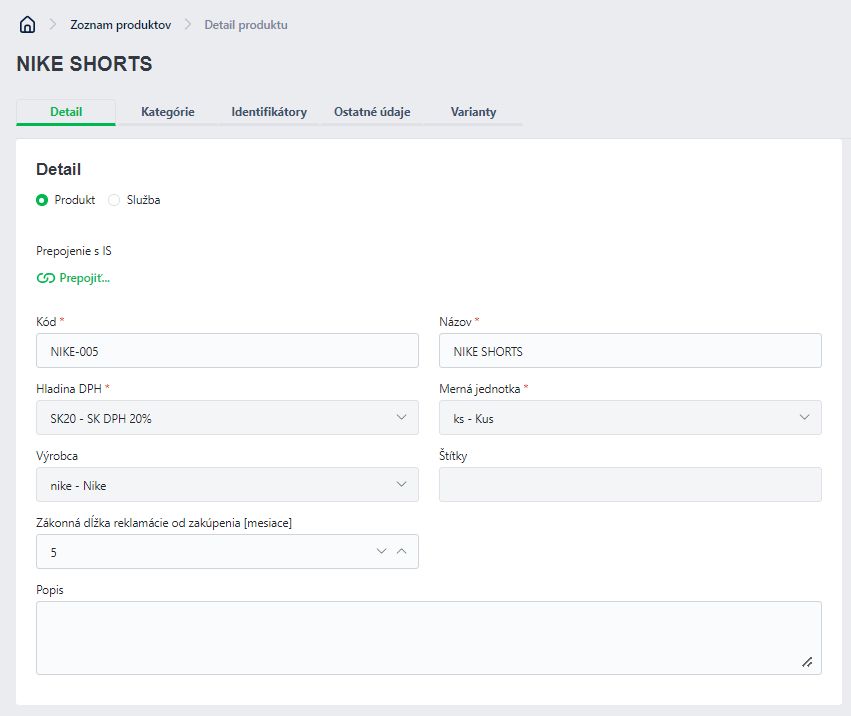851x716 pixels.
Task: Open the Výrobca dropdown
Action: coord(227,484)
